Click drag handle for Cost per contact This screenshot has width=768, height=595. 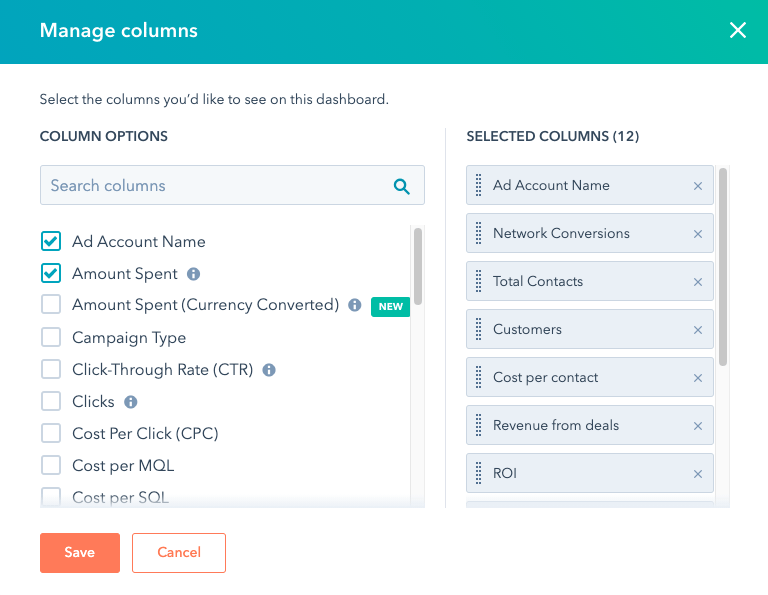point(479,378)
